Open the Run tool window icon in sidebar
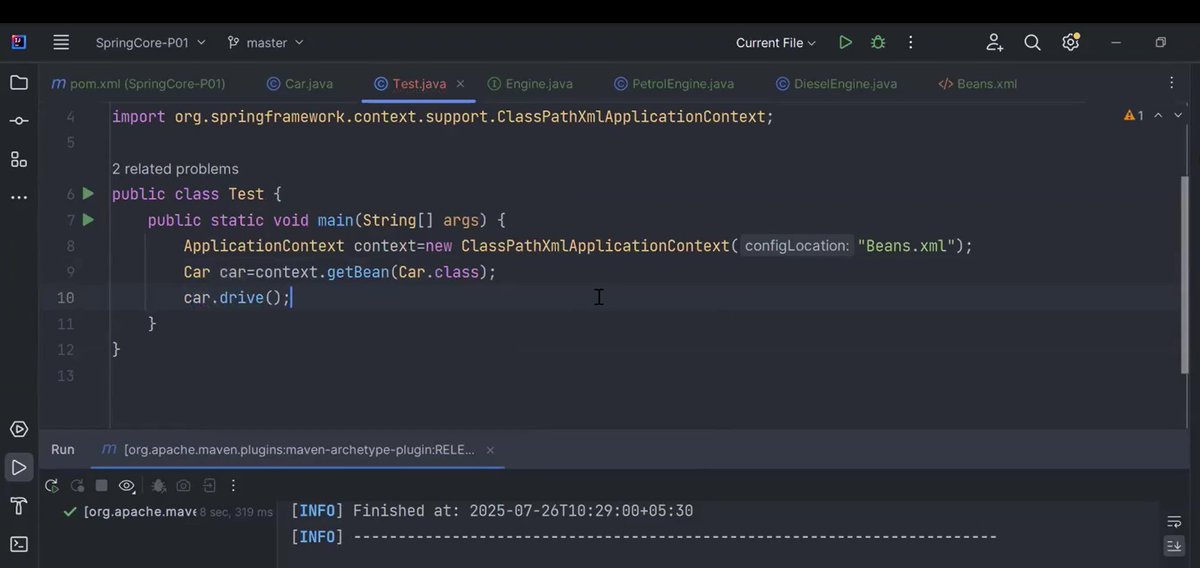 19,467
